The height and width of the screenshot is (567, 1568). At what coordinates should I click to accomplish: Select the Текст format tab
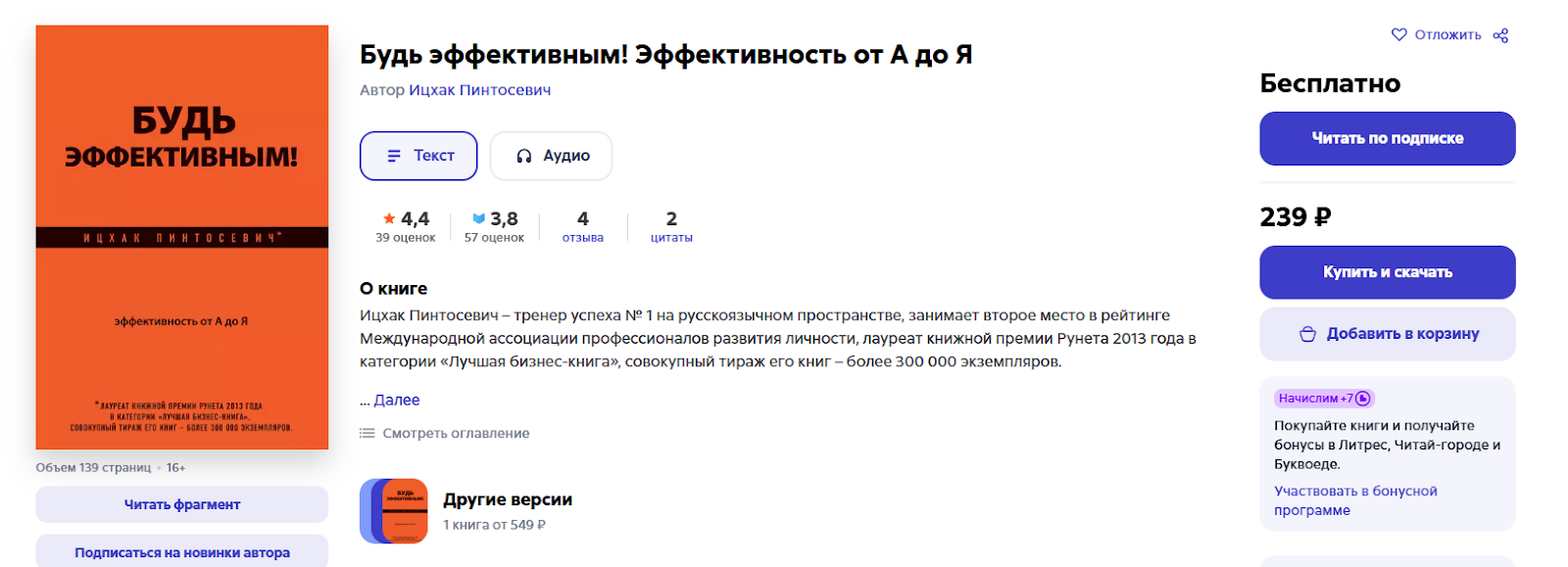coord(418,156)
